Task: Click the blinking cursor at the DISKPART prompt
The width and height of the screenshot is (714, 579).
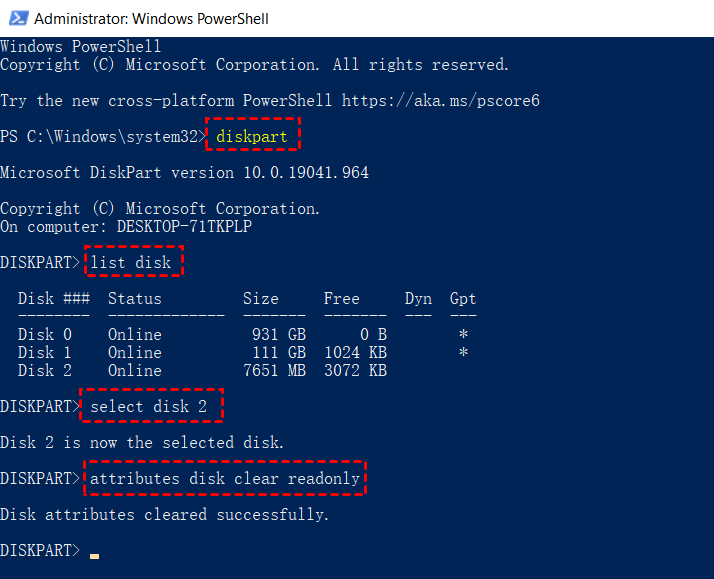Action: coord(94,553)
